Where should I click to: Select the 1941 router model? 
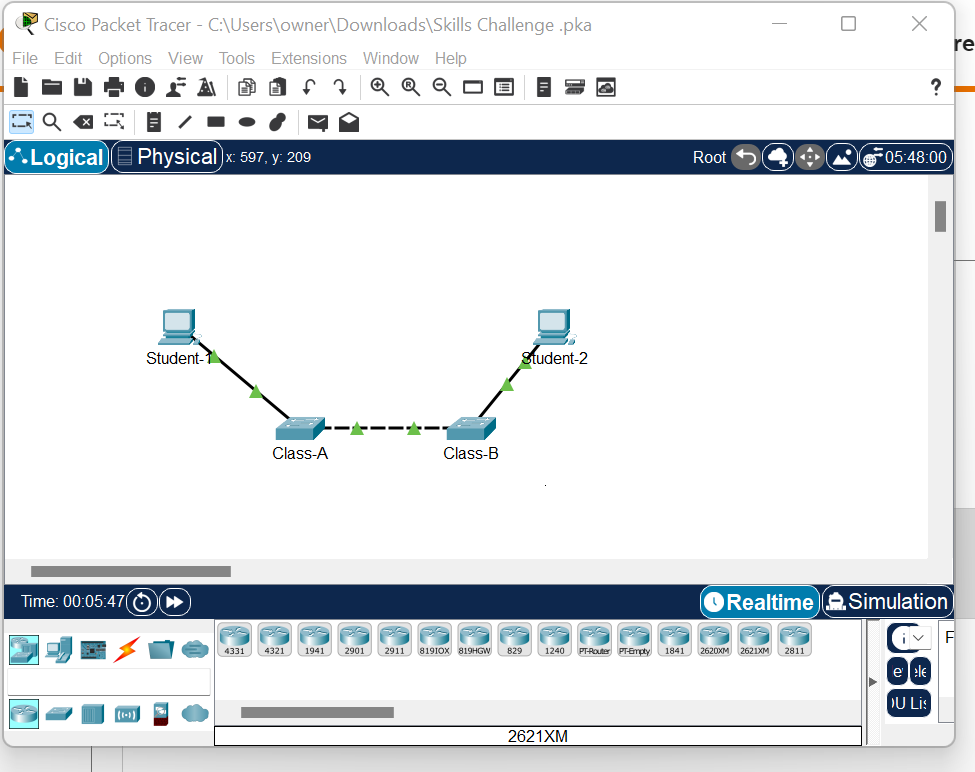[315, 640]
